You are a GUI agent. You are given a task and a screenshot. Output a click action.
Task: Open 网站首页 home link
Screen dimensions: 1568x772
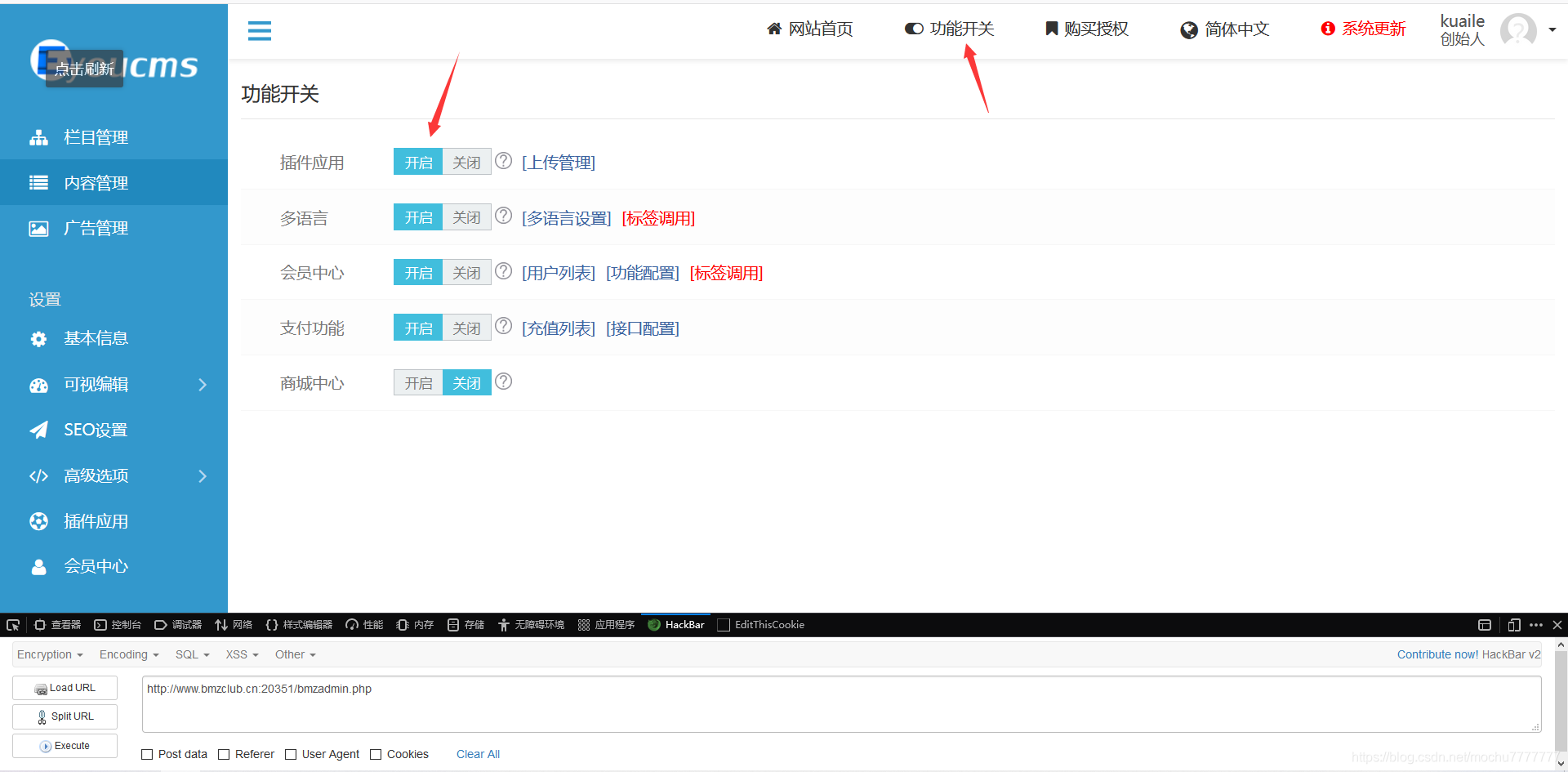(x=809, y=29)
